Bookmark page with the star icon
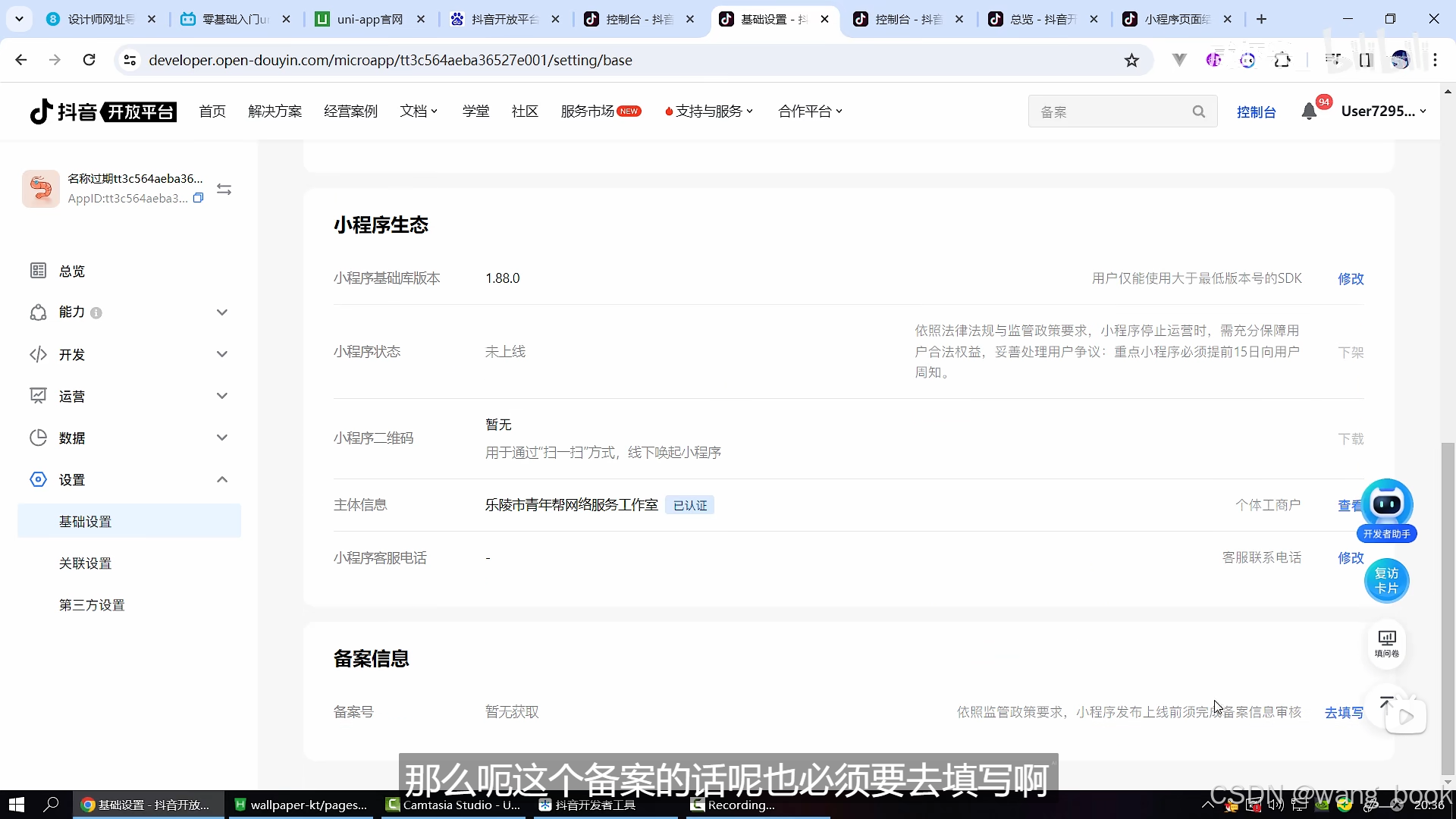Screen dimensions: 1456x819 click(x=1131, y=60)
